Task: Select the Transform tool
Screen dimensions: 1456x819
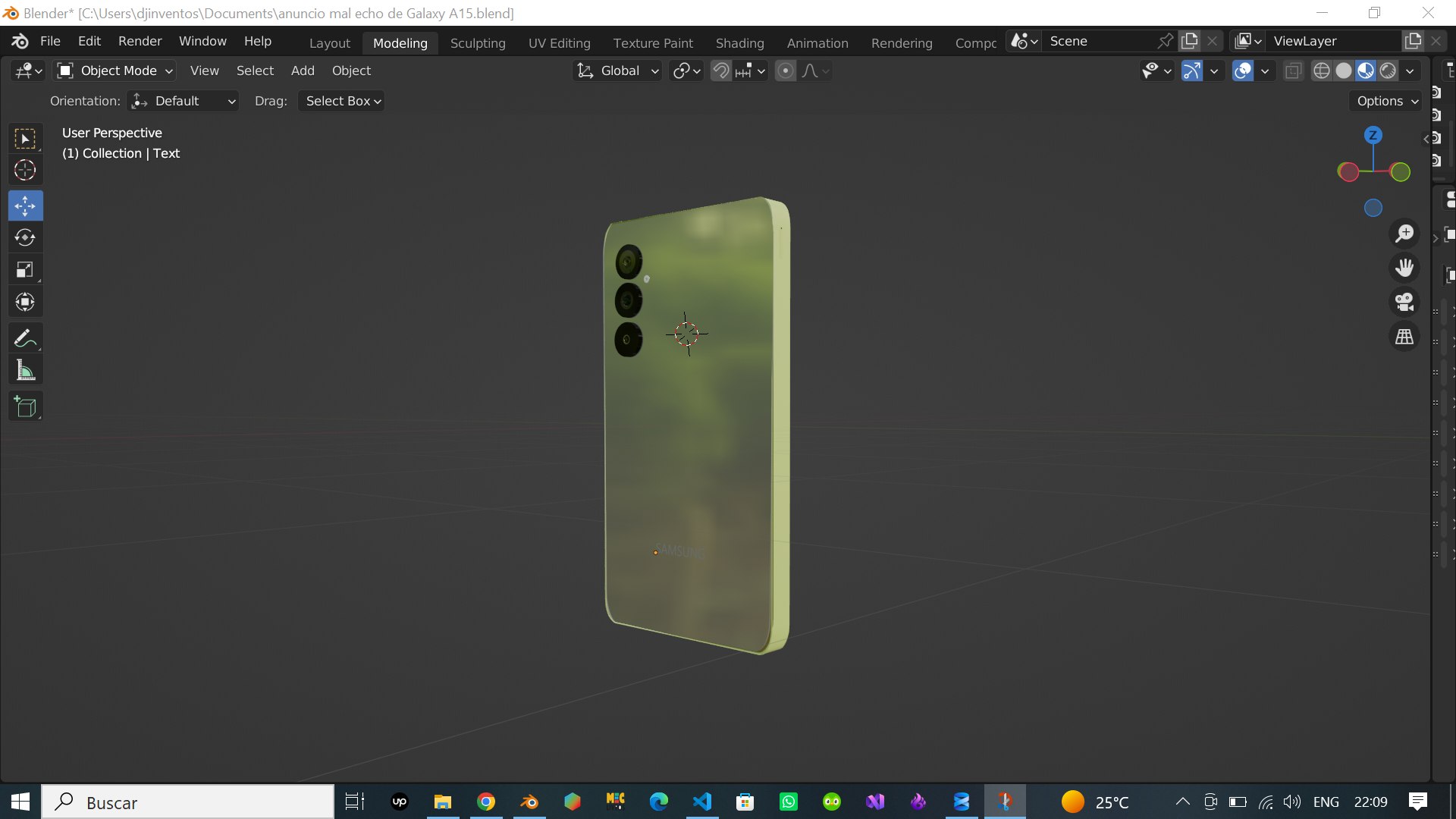Action: (25, 303)
